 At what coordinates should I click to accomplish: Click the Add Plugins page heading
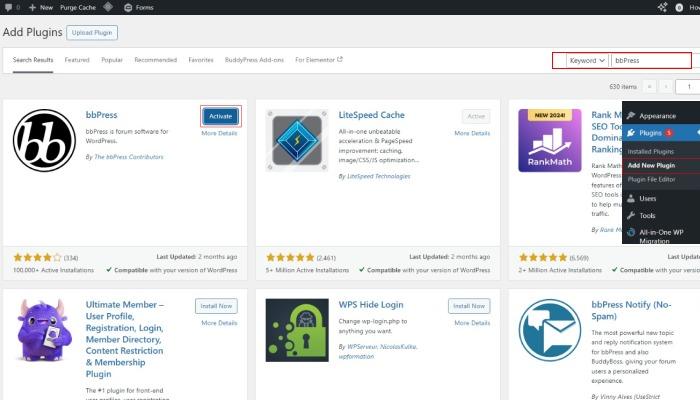33,32
